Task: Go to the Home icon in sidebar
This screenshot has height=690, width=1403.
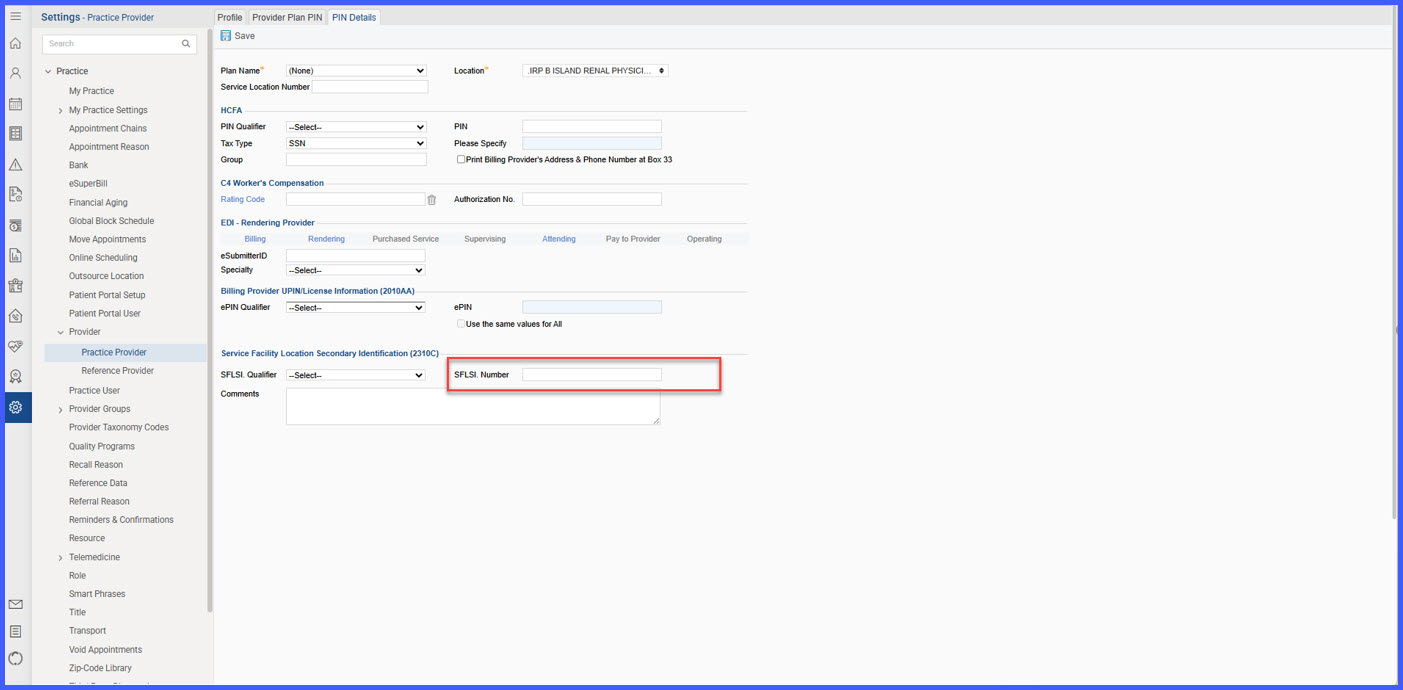Action: [x=15, y=44]
